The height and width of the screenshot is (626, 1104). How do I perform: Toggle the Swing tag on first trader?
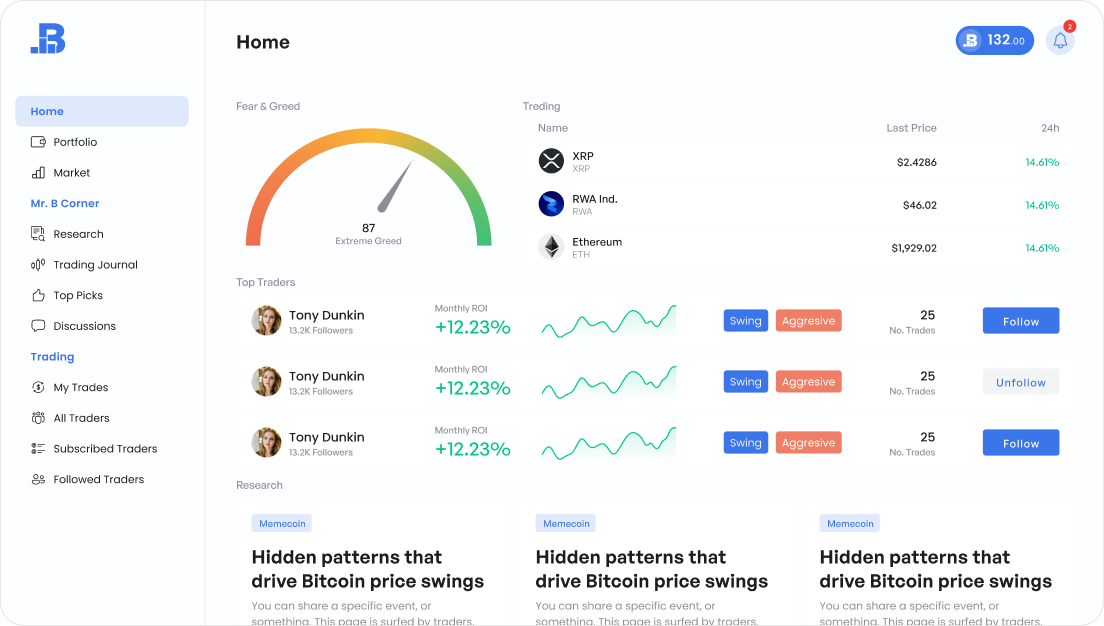[x=745, y=320]
